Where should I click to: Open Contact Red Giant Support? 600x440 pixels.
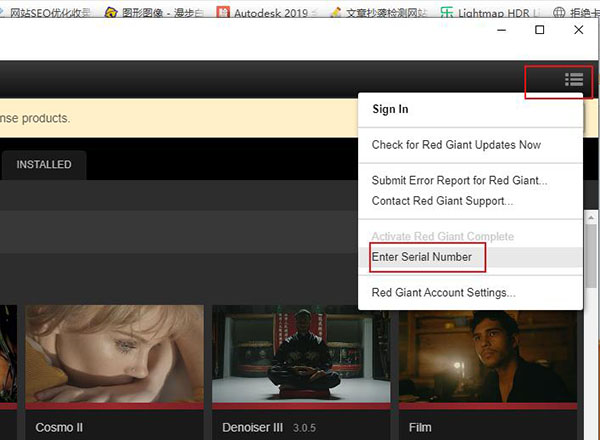(442, 201)
